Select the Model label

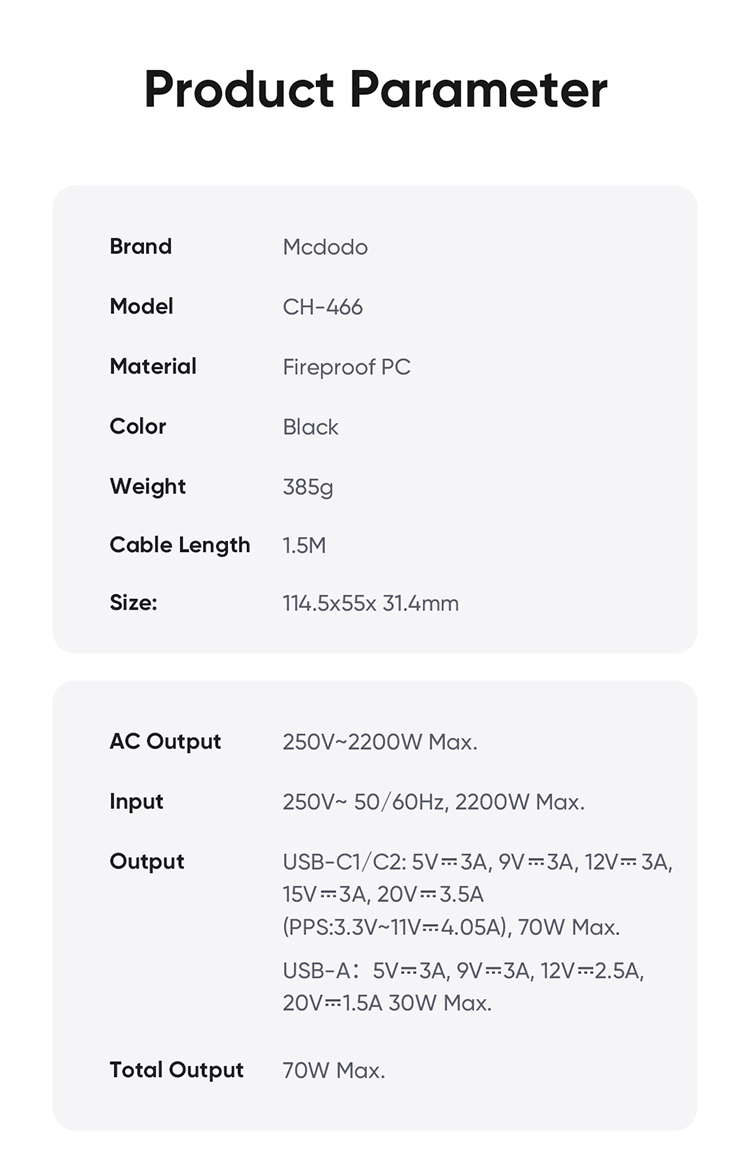(141, 306)
